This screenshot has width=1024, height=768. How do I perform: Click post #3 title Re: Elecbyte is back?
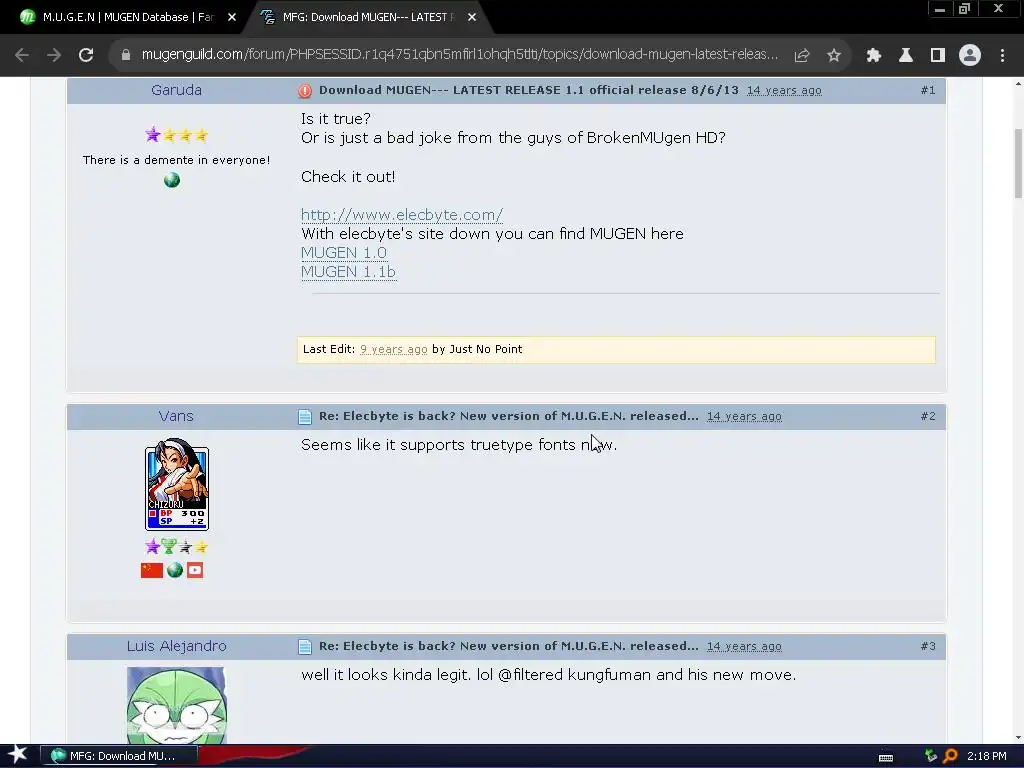509,646
